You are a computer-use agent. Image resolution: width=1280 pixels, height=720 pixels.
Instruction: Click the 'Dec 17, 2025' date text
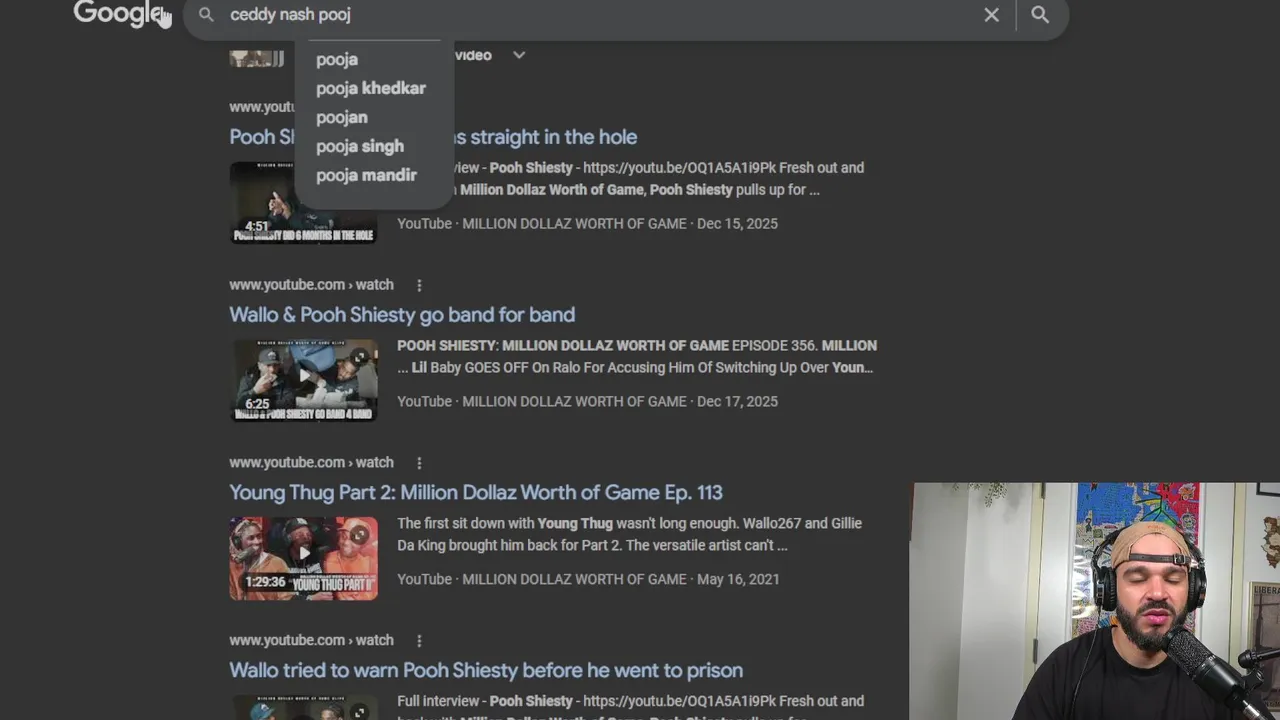(737, 402)
